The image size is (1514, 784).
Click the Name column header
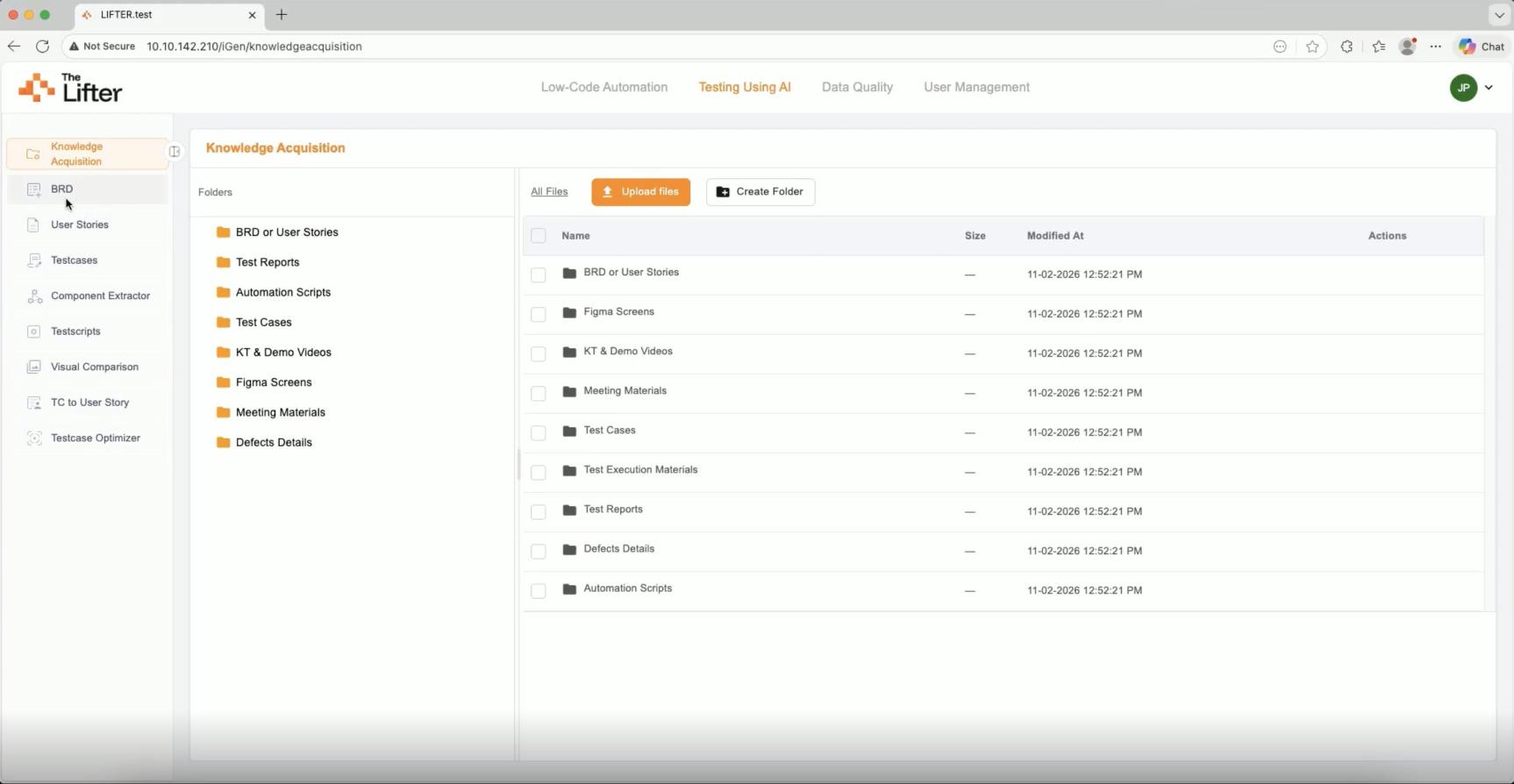pos(575,236)
